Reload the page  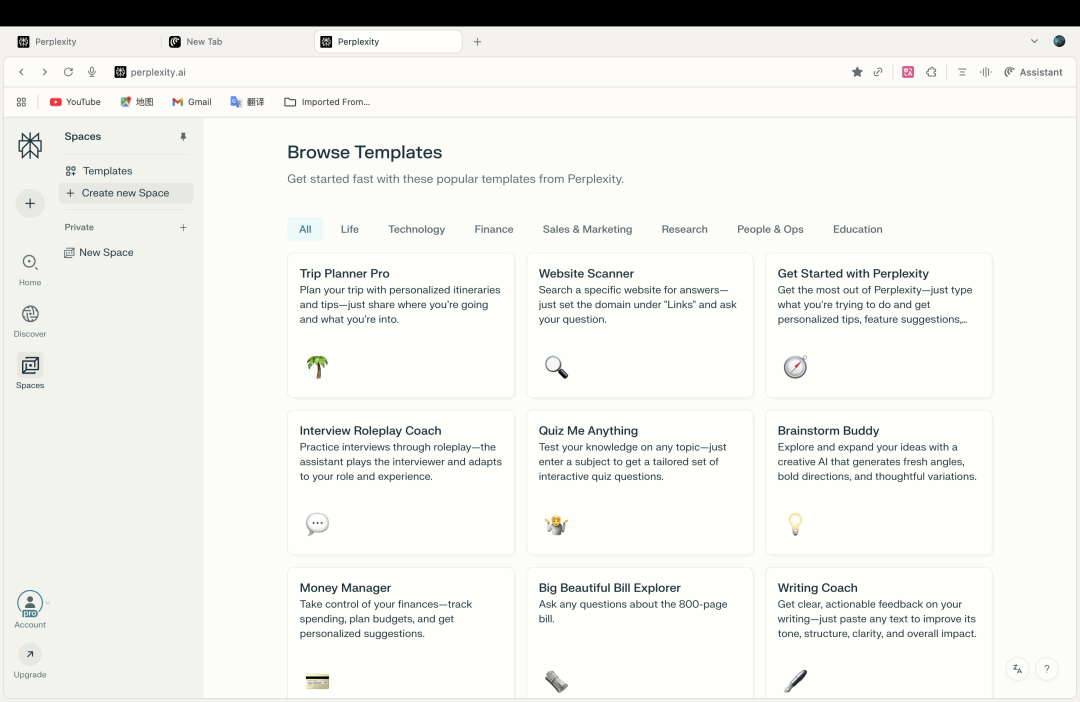coord(68,72)
